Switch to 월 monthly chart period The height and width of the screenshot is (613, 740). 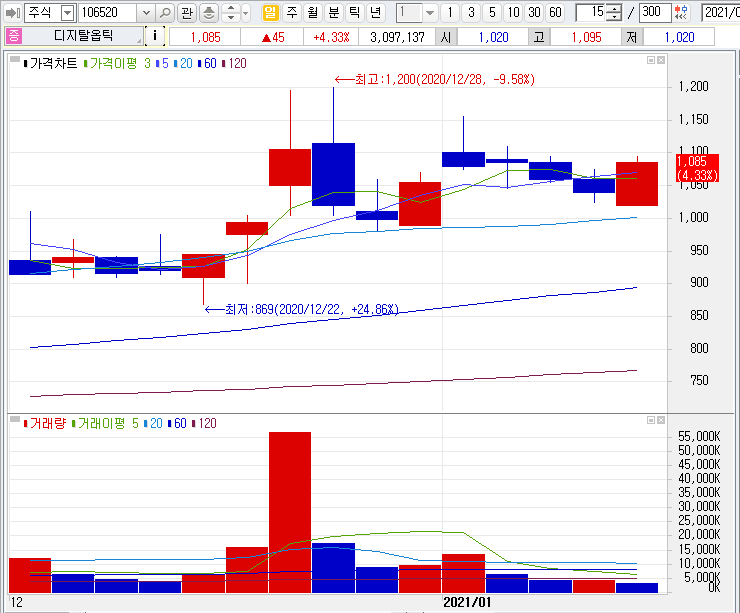(x=312, y=12)
